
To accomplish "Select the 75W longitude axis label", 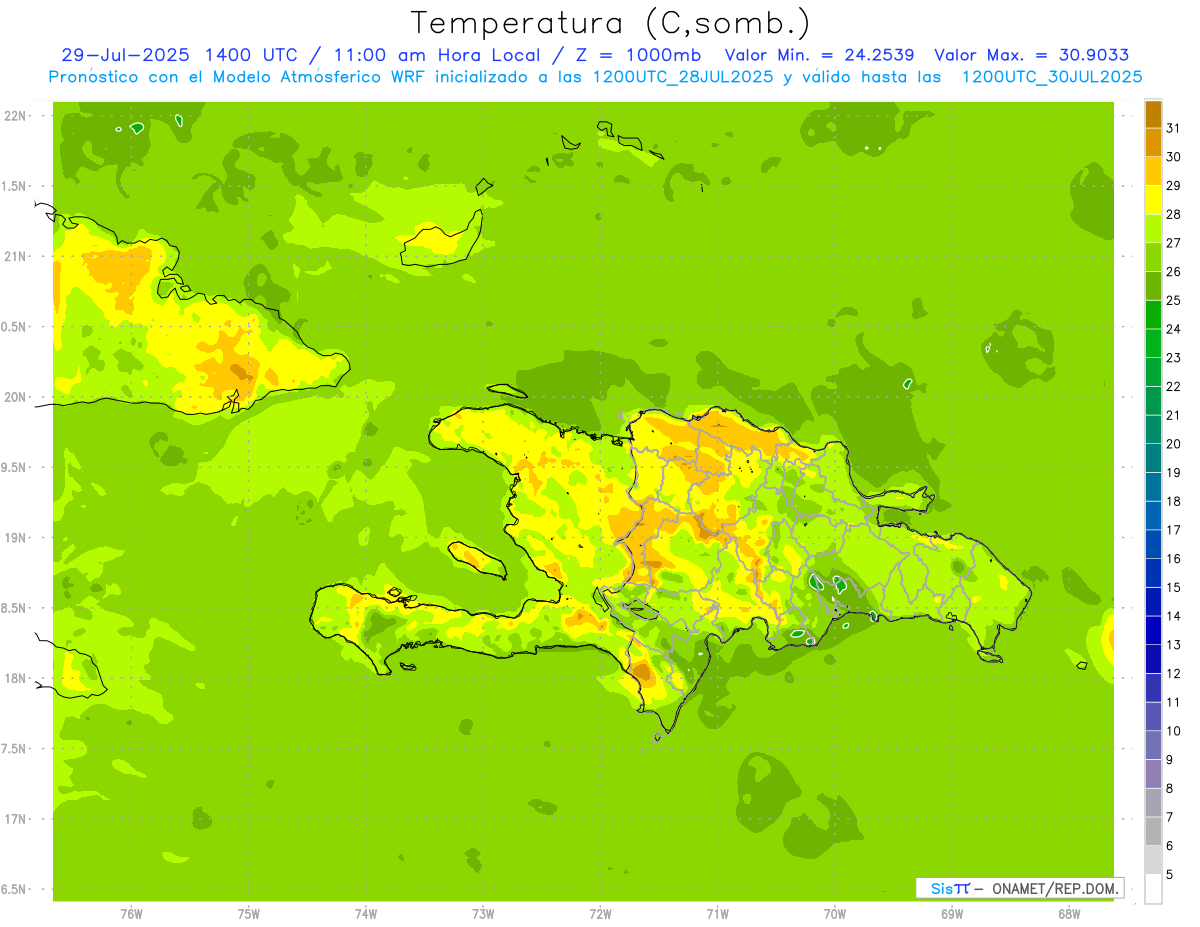I will coord(249,915).
